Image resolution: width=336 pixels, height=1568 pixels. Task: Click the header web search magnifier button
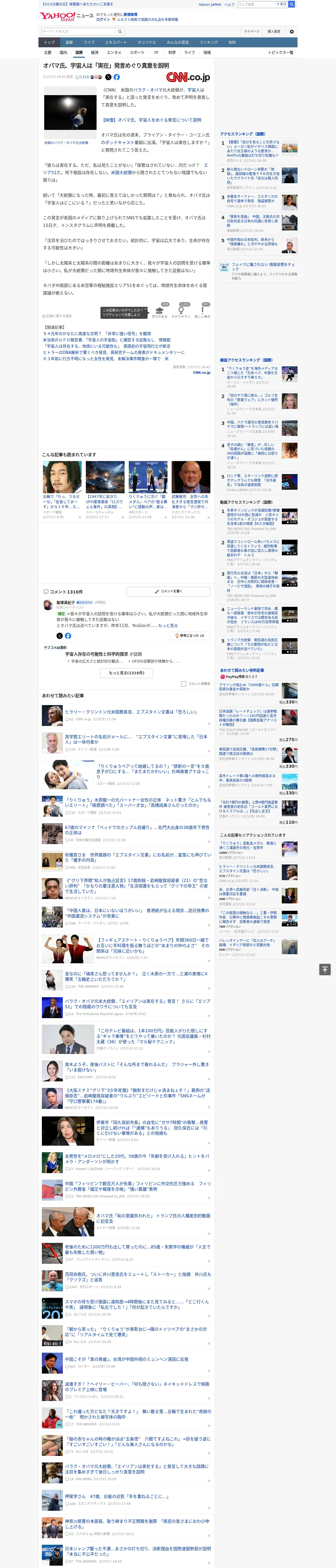pos(292,4)
